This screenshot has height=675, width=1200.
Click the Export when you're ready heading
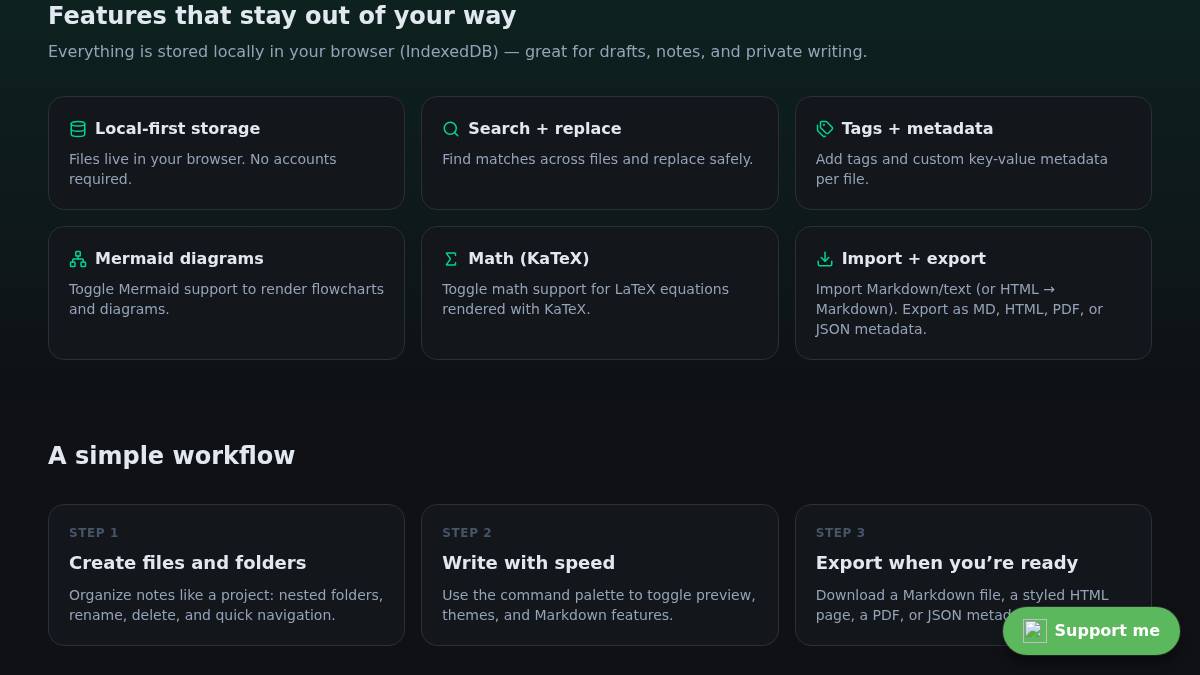pyautogui.click(x=946, y=563)
